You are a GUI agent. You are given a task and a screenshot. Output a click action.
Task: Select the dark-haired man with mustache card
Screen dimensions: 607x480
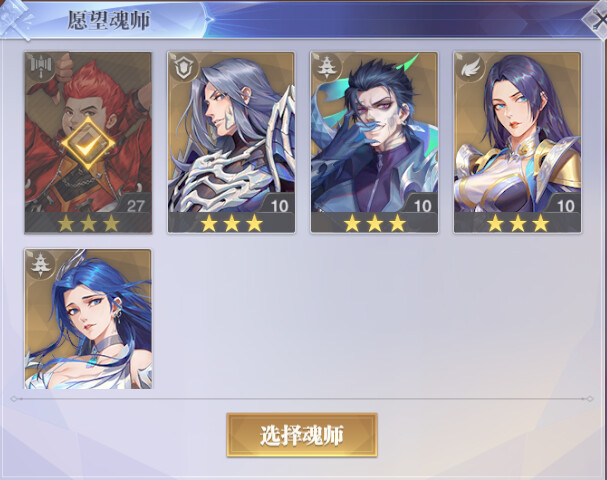tap(374, 142)
